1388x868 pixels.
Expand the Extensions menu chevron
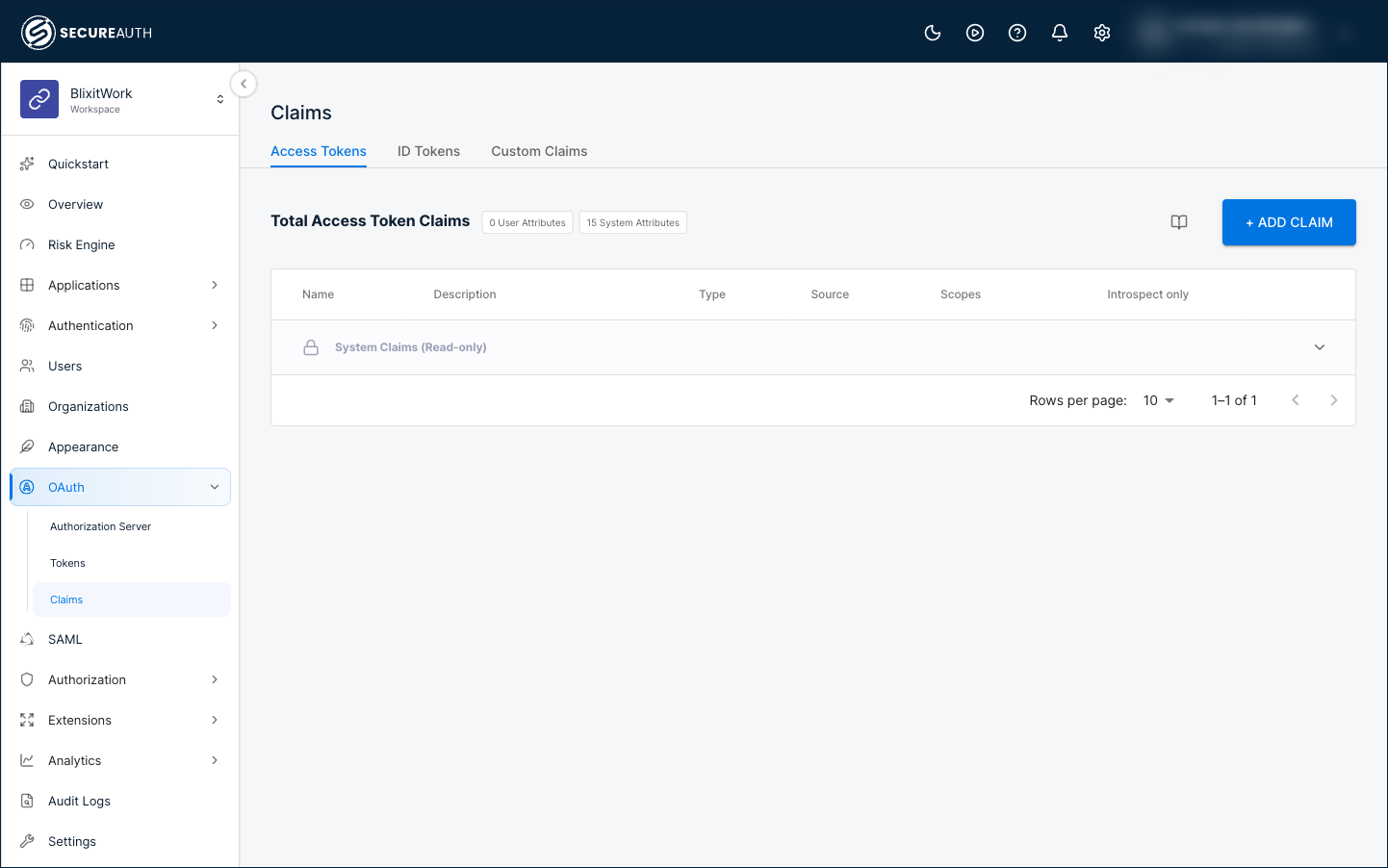(x=215, y=720)
